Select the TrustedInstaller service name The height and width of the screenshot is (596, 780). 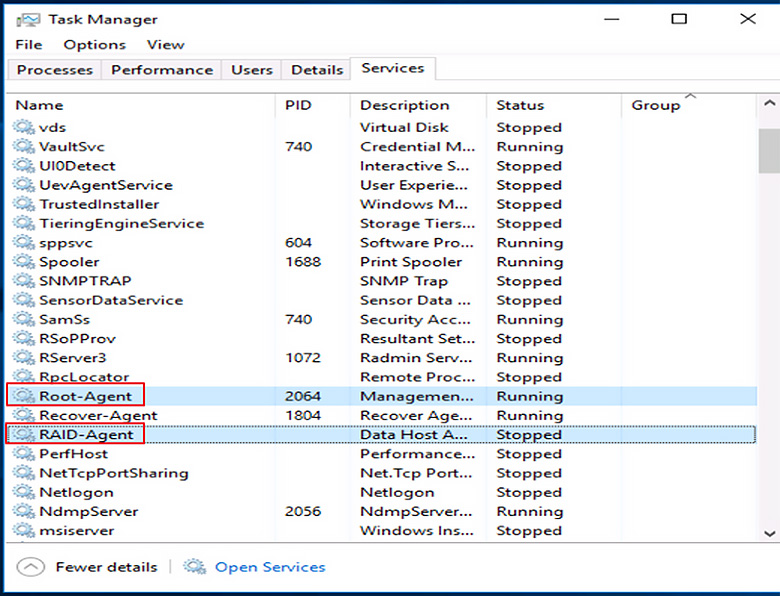(x=99, y=204)
